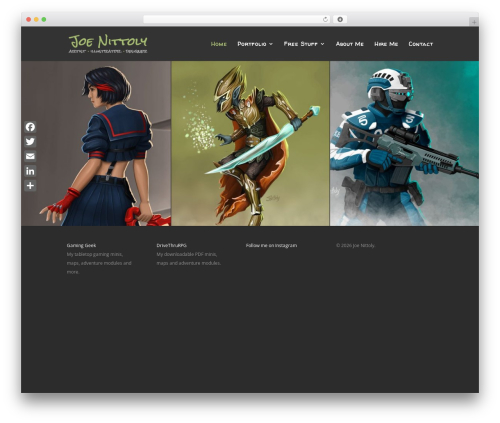
Task: Open the Contact page
Action: 421,44
